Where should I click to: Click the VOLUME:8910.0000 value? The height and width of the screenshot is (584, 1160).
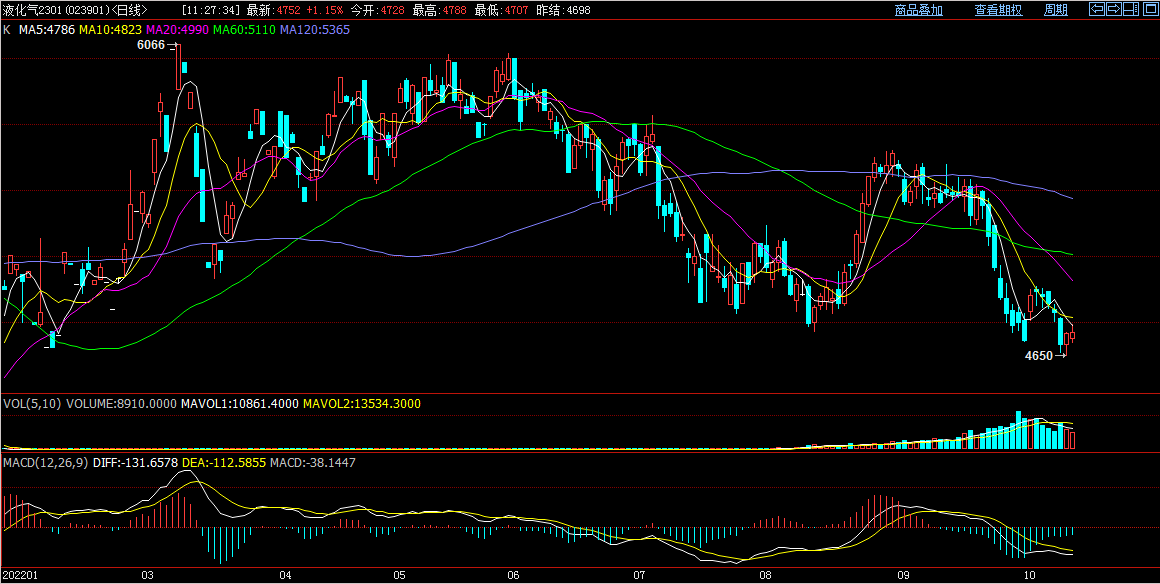[122, 403]
